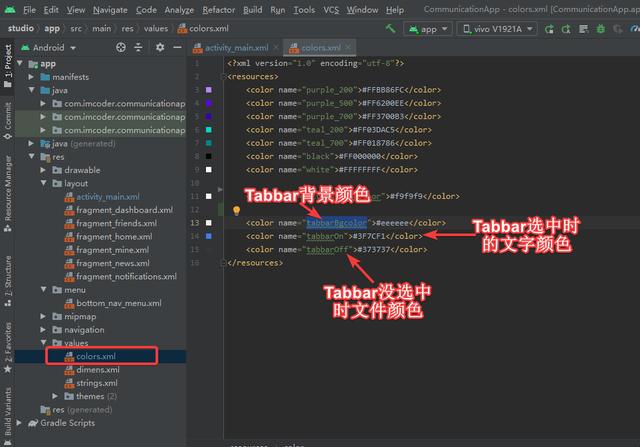Click the Debug bug icon
This screenshot has height=447, width=640.
[x=600, y=29]
